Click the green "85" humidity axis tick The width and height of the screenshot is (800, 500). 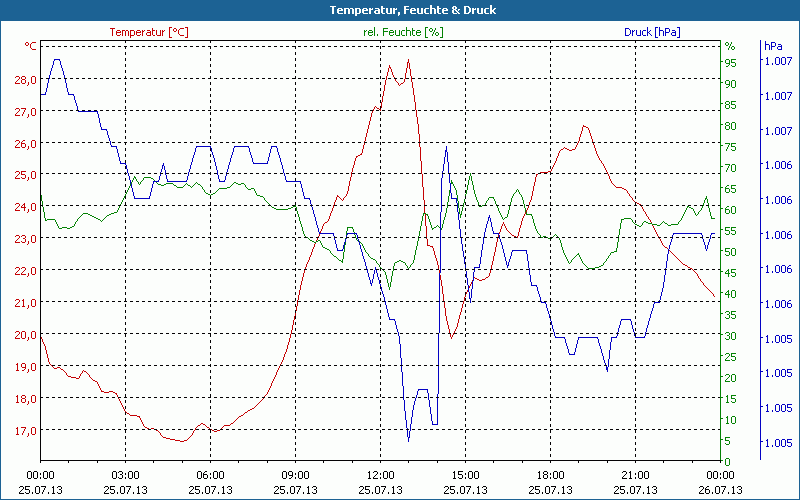(x=731, y=105)
